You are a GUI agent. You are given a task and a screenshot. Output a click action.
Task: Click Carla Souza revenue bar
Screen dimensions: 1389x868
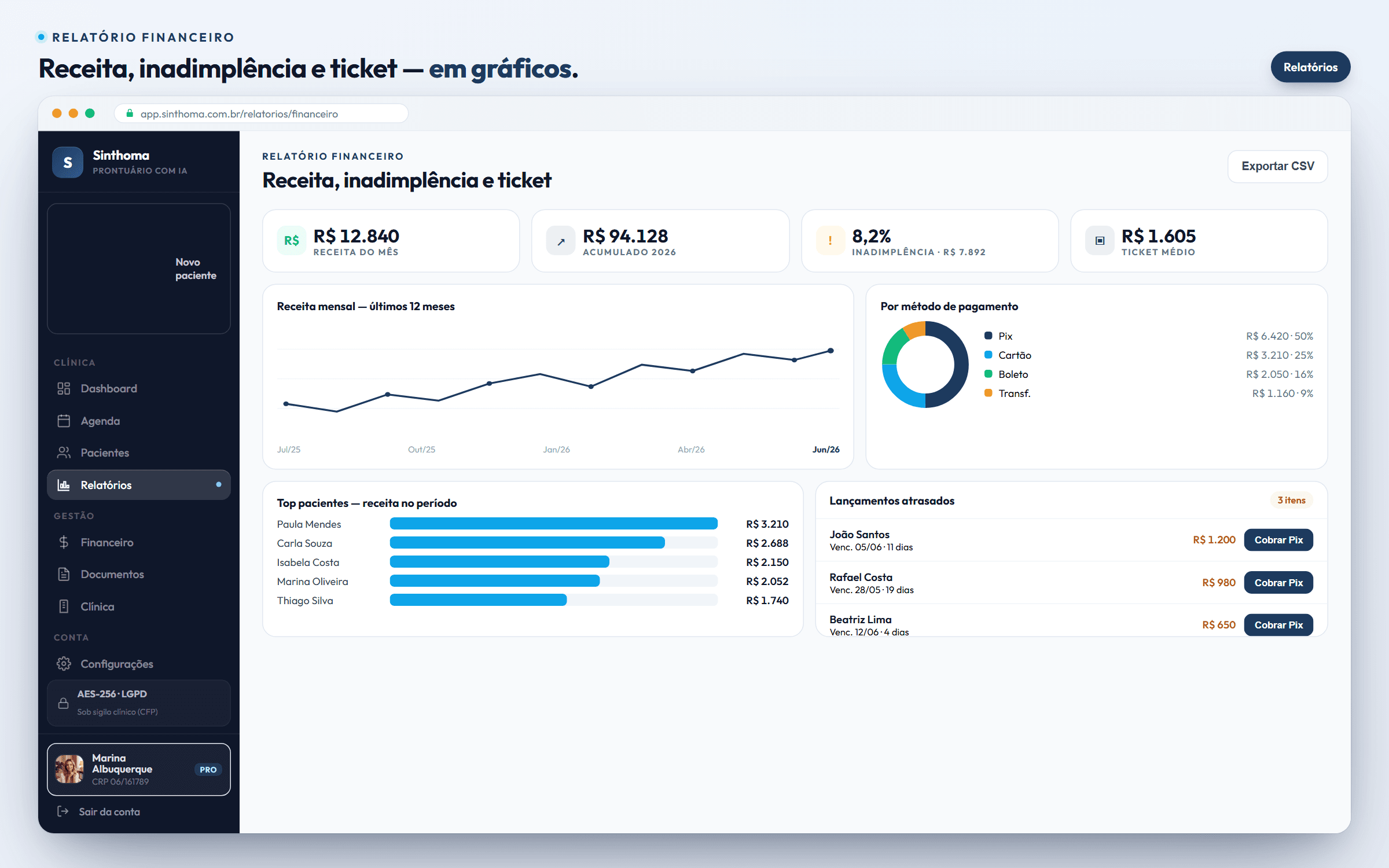click(x=527, y=543)
